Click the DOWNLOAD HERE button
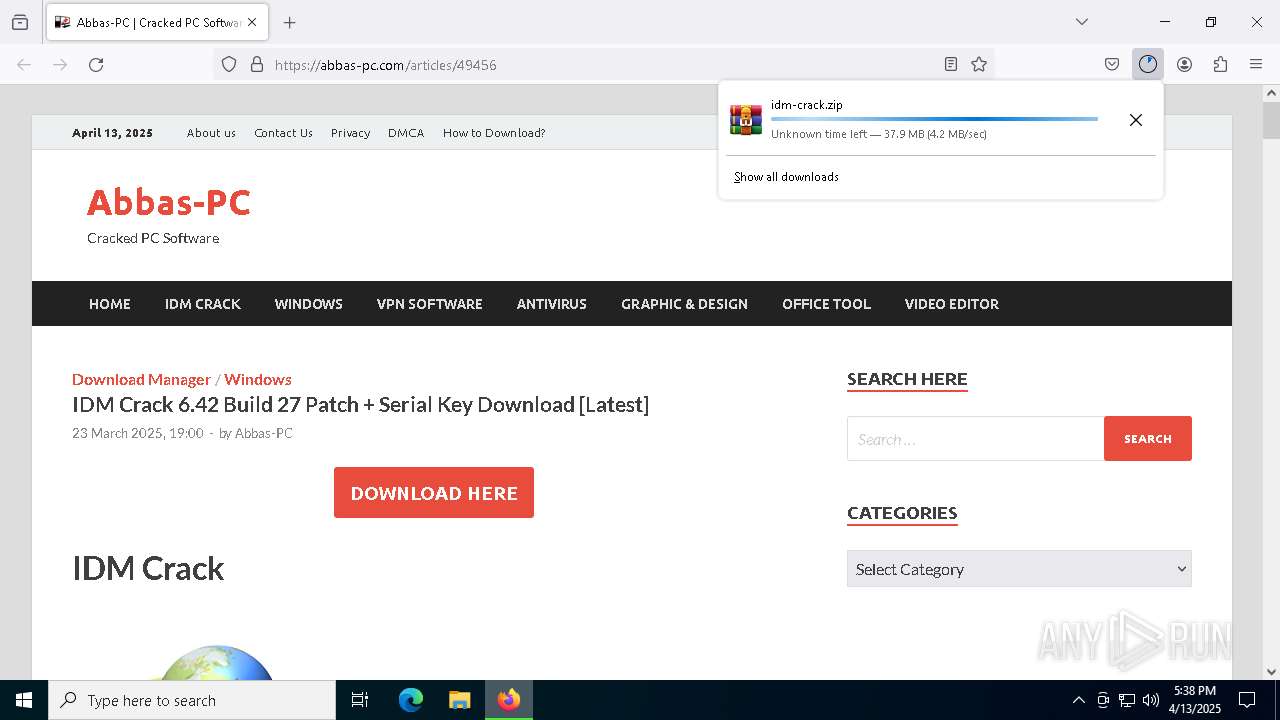The width and height of the screenshot is (1280, 720). (434, 493)
